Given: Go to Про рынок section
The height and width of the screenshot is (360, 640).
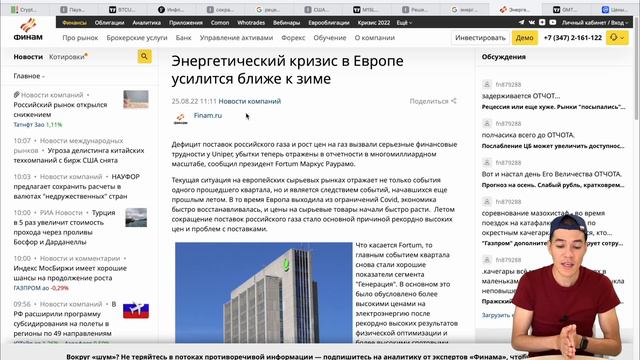Looking at the screenshot, I should pos(80,38).
